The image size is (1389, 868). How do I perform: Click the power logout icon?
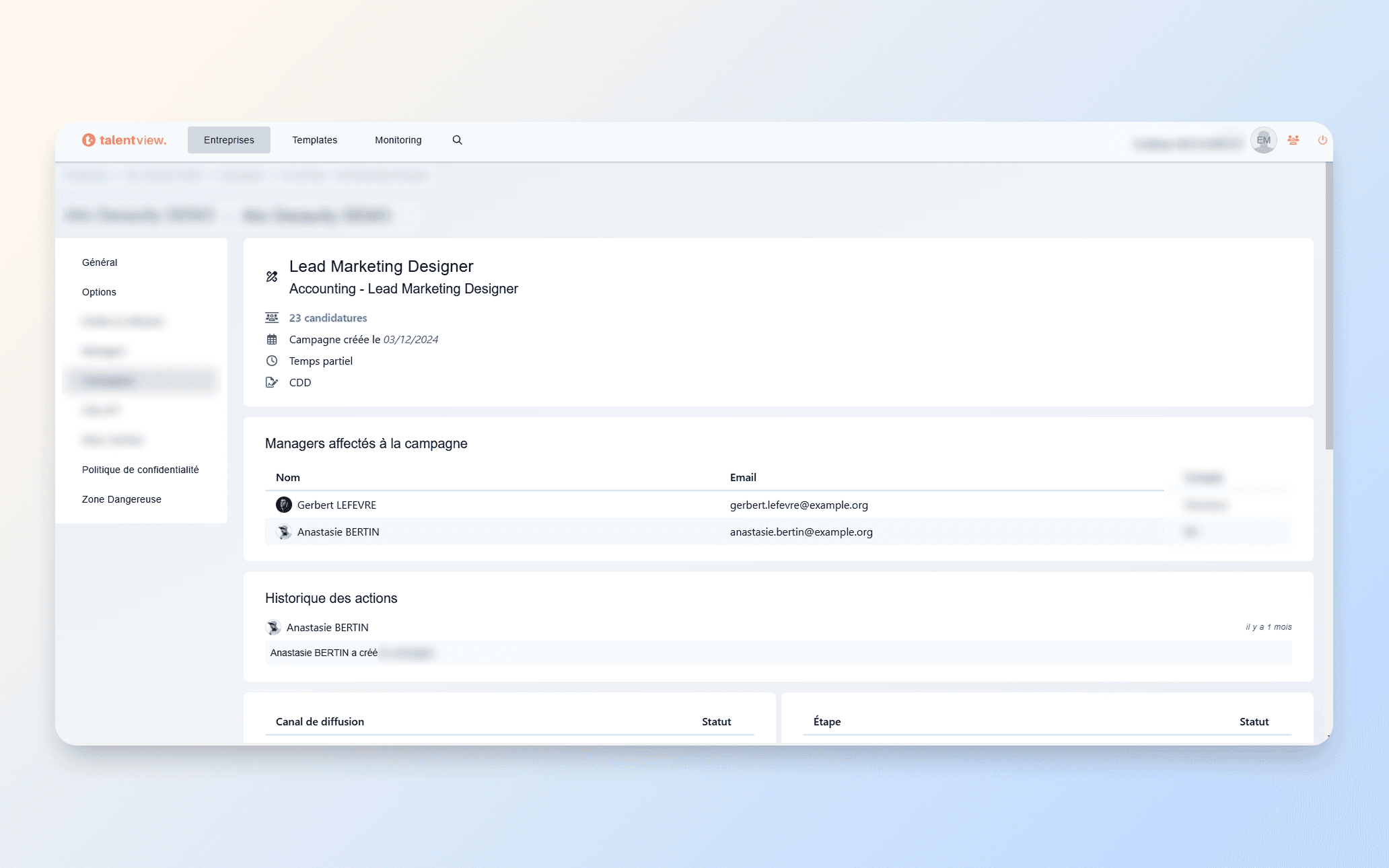coord(1322,140)
